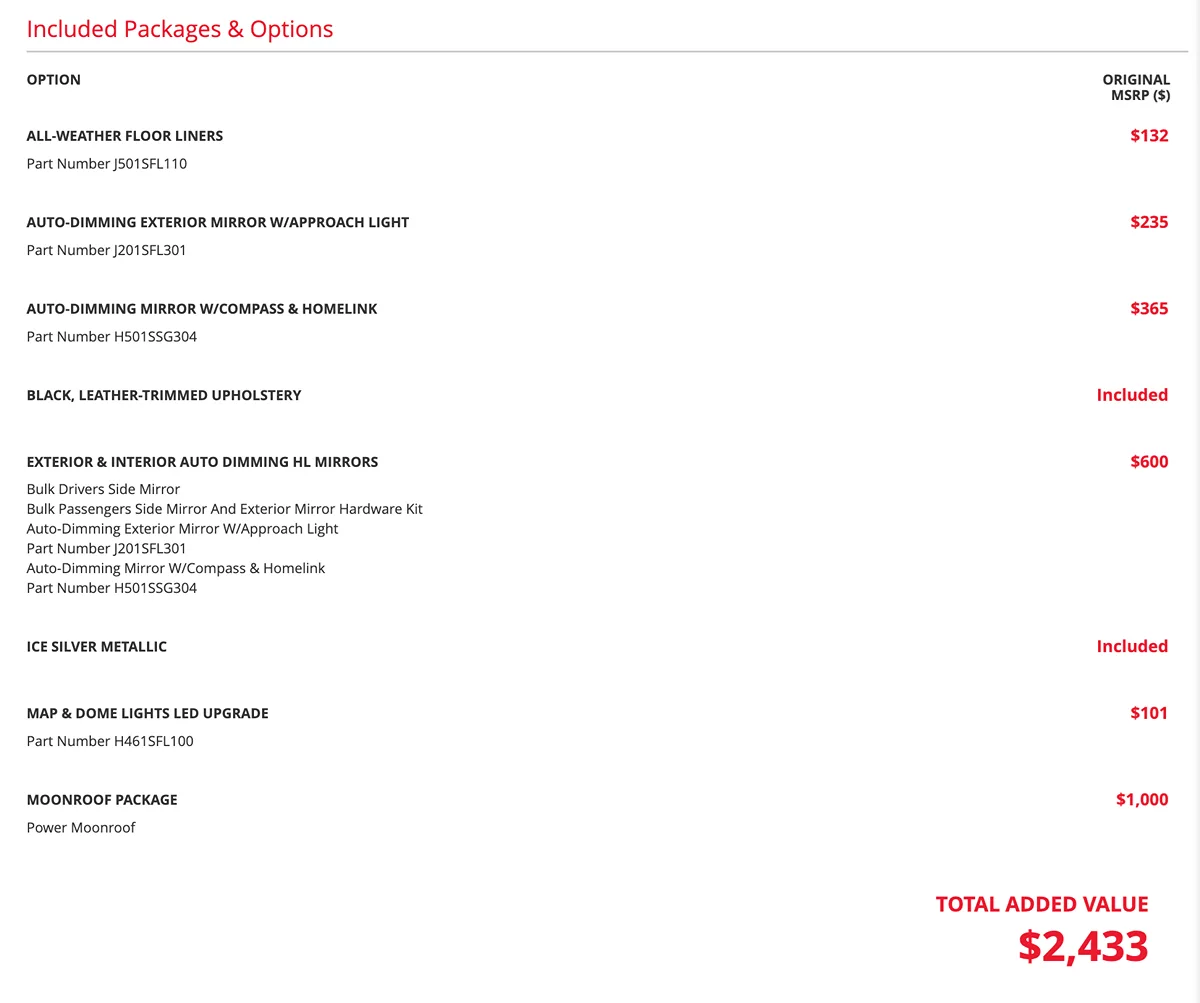1200x1003 pixels.
Task: Click part number H461SFL100
Action: click(x=110, y=741)
